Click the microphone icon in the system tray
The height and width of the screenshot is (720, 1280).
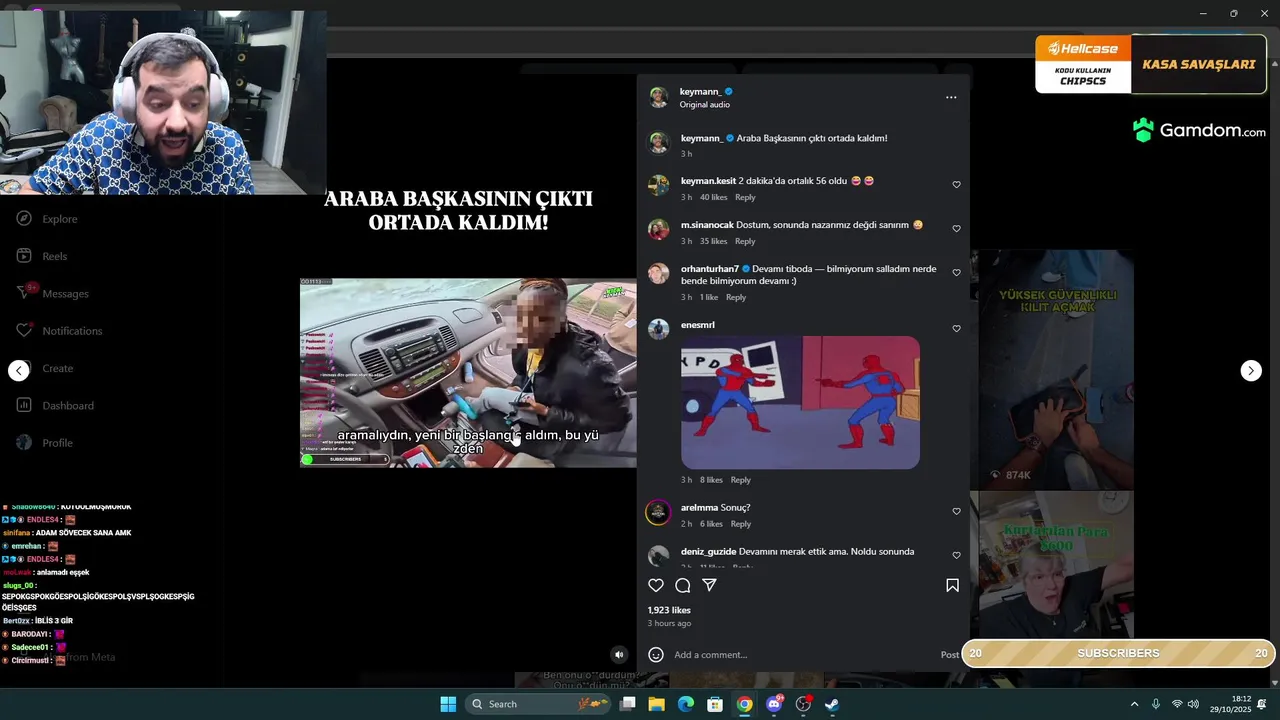click(x=1156, y=704)
